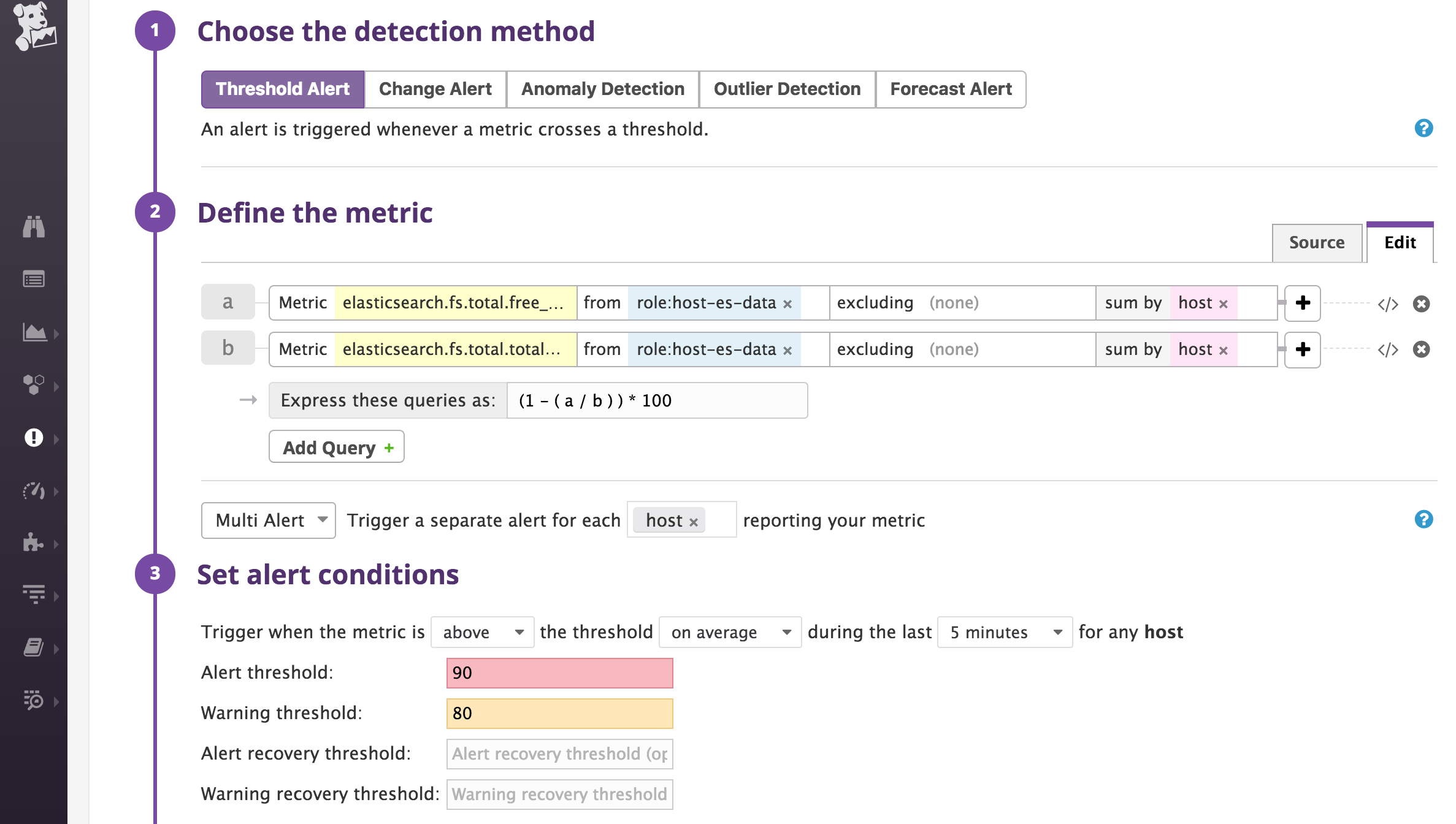Switch detection method to Anomaly Detection
The height and width of the screenshot is (824, 1456).
(x=602, y=89)
